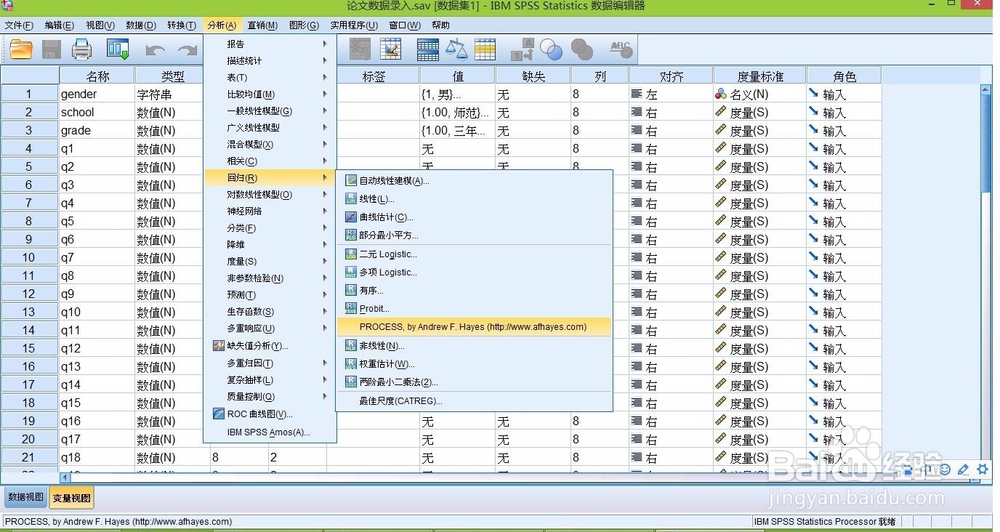Viewport: 1000px width, 532px height.
Task: Click the role arrow icon in grade row
Action: [x=814, y=129]
